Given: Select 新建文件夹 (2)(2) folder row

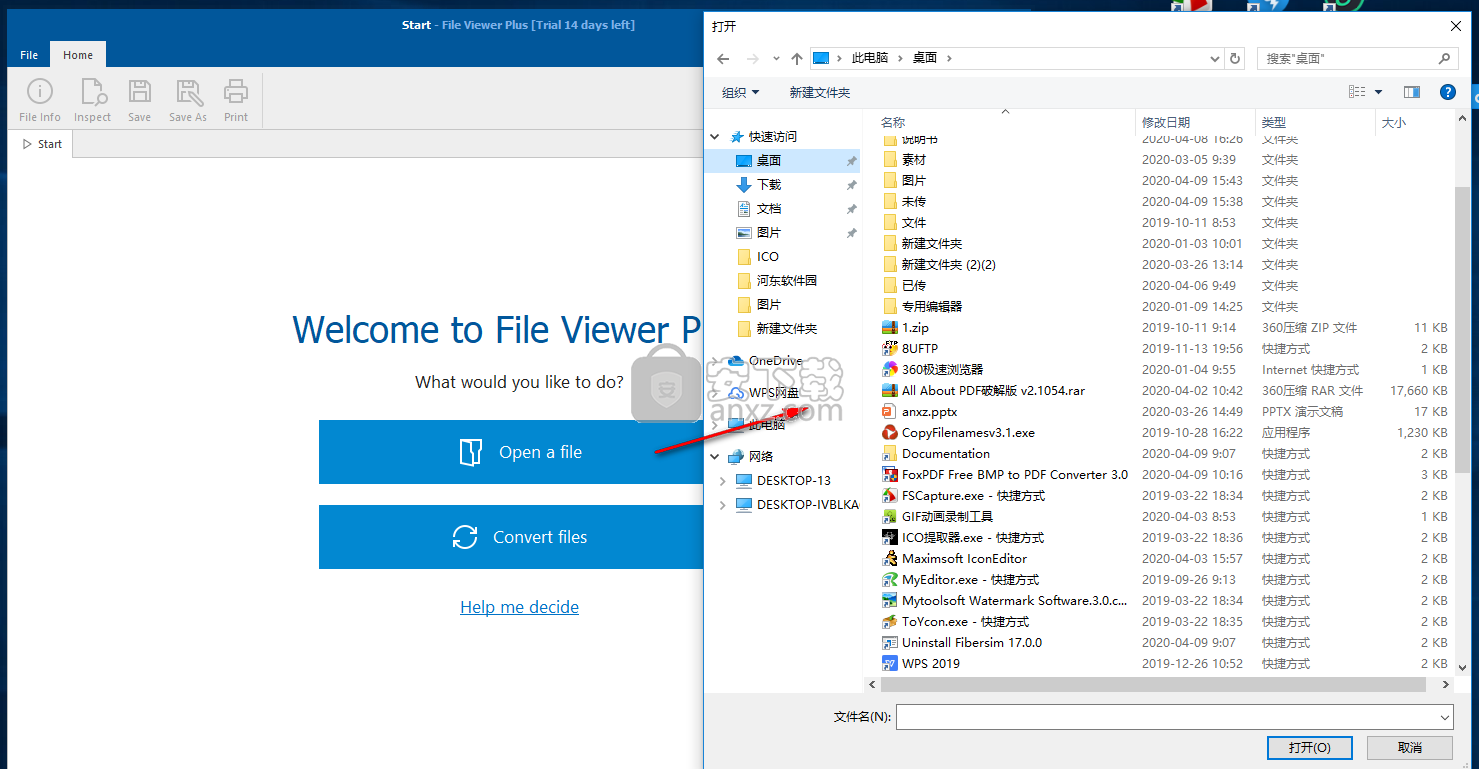Looking at the screenshot, I should click(1165, 265).
